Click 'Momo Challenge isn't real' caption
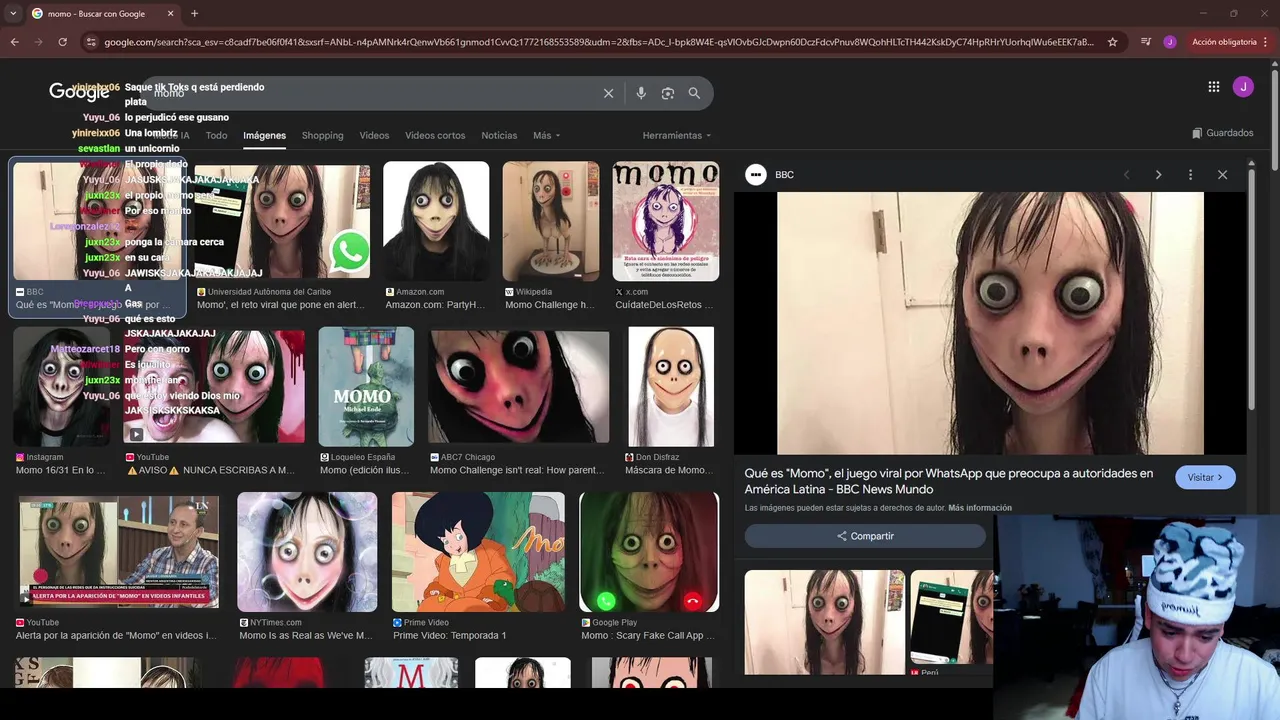The width and height of the screenshot is (1280, 720). click(x=517, y=470)
